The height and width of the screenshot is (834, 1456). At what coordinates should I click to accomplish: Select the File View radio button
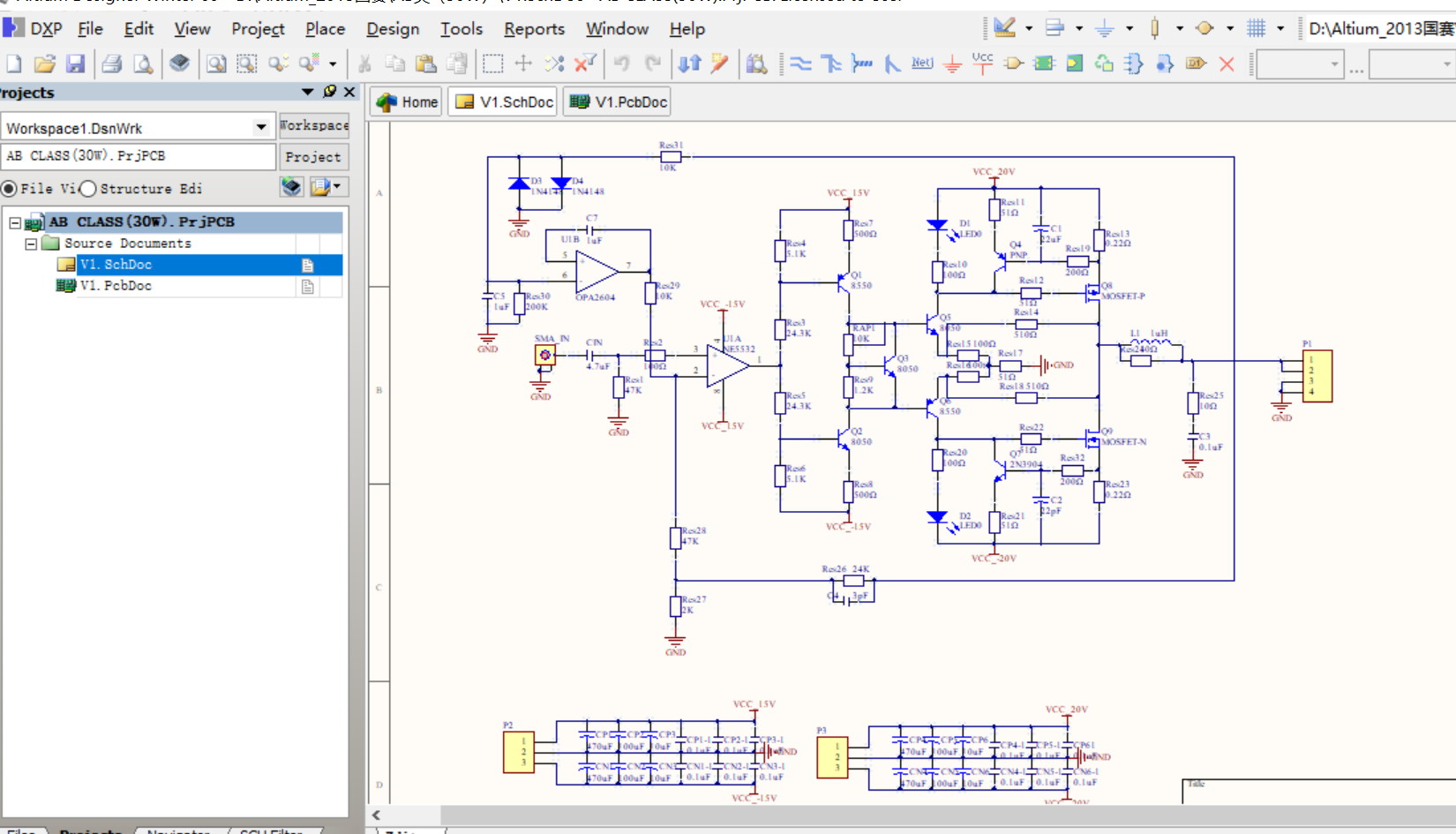(x=10, y=188)
